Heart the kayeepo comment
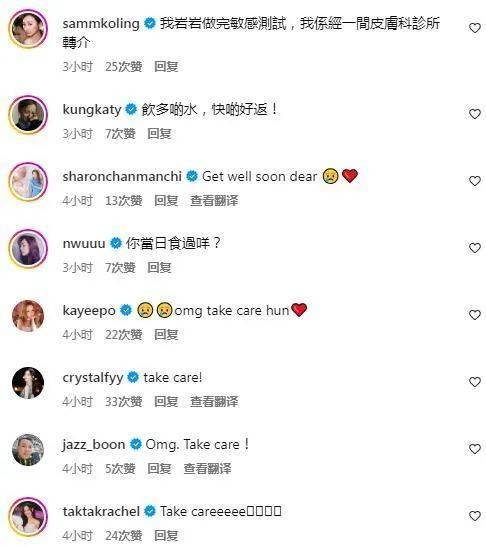486x547 pixels. [x=474, y=315]
